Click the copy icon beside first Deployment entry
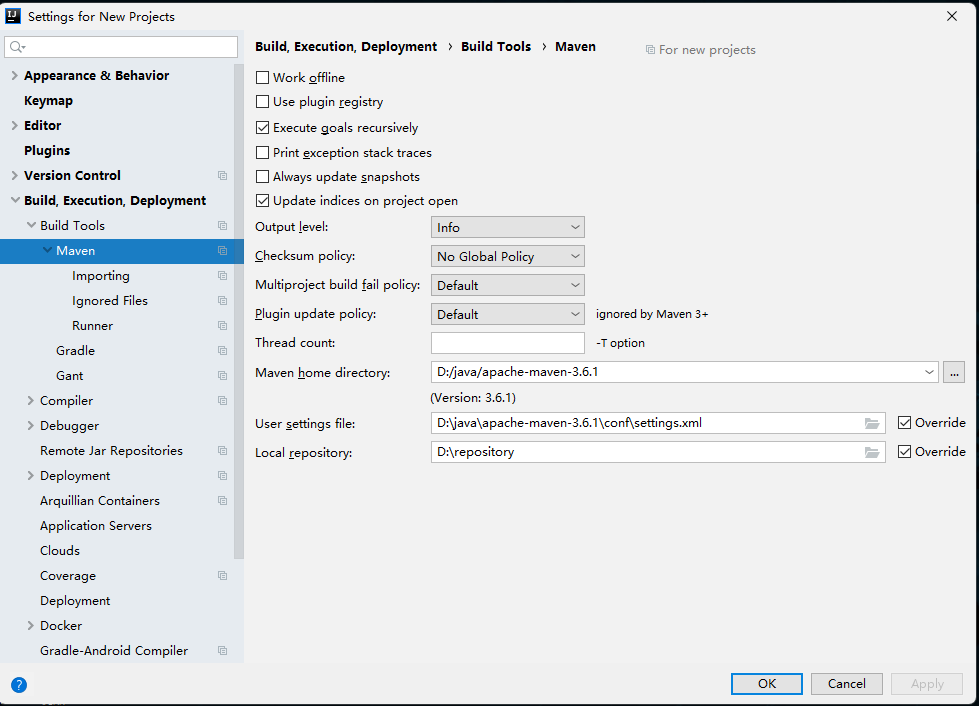The height and width of the screenshot is (706, 979). coord(222,475)
